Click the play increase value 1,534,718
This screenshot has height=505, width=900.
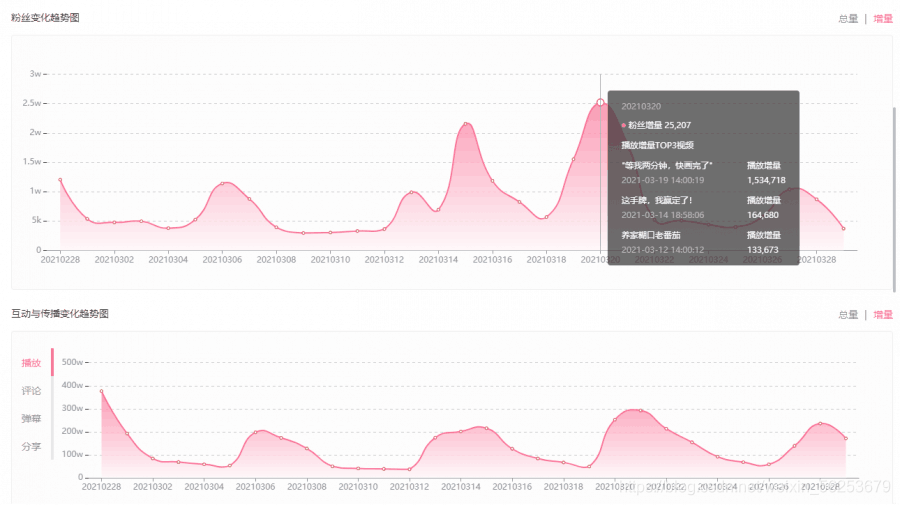pyautogui.click(x=766, y=180)
